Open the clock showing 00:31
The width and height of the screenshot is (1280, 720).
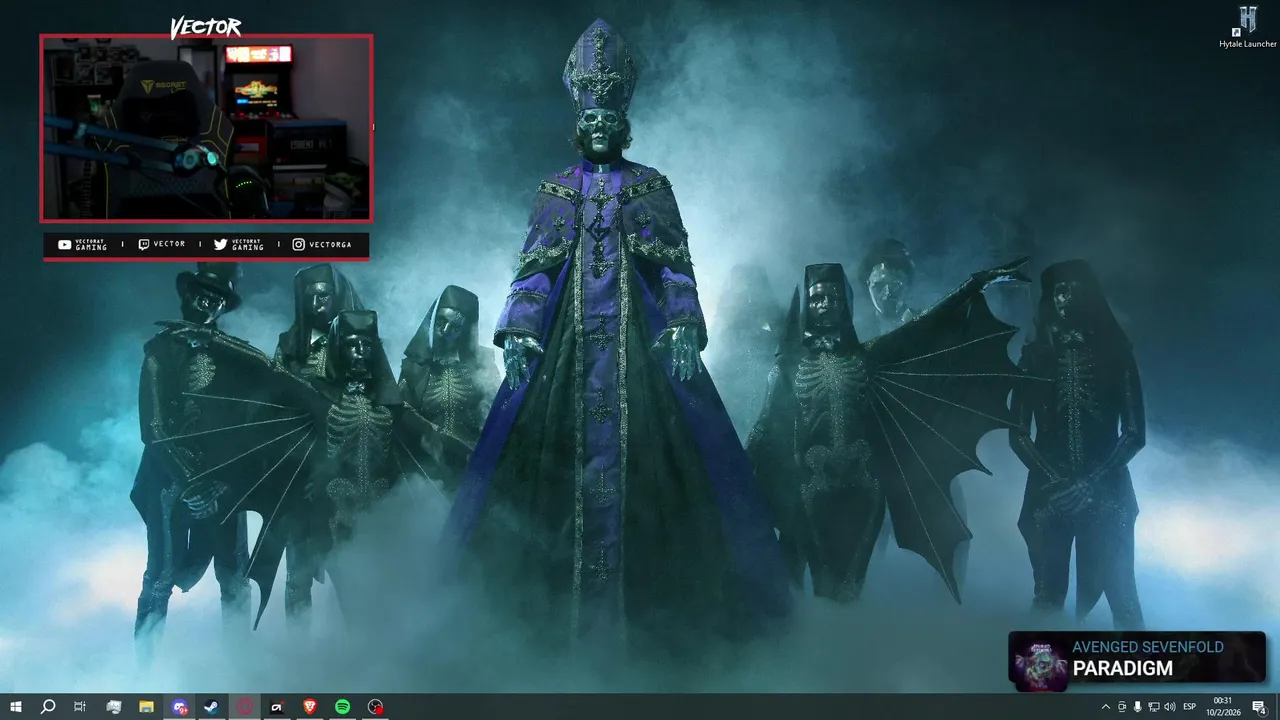[1223, 707]
